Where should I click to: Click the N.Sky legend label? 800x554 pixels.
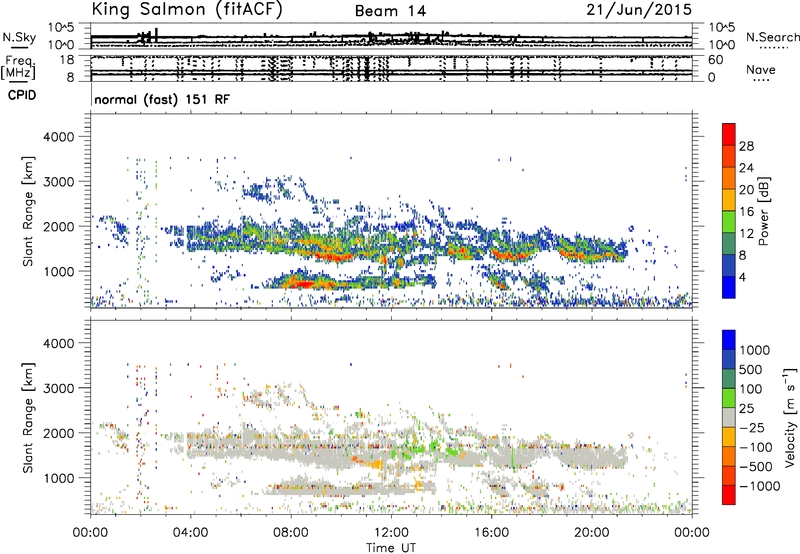[19, 37]
